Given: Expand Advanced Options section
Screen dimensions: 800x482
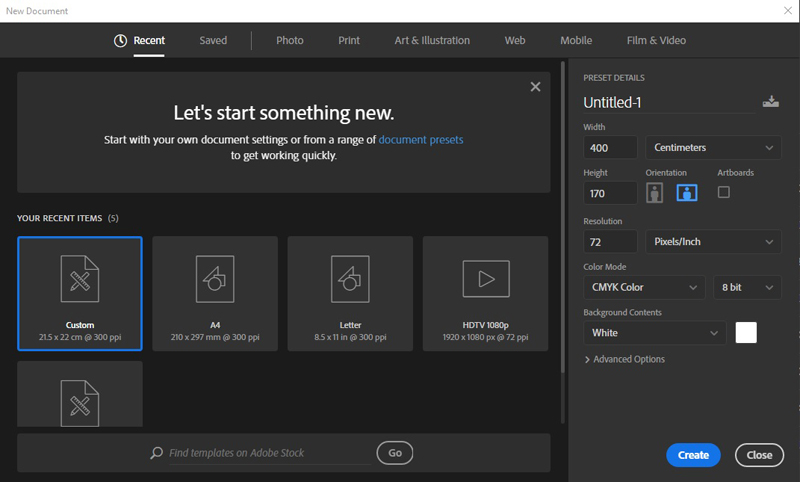Looking at the screenshot, I should (x=624, y=359).
